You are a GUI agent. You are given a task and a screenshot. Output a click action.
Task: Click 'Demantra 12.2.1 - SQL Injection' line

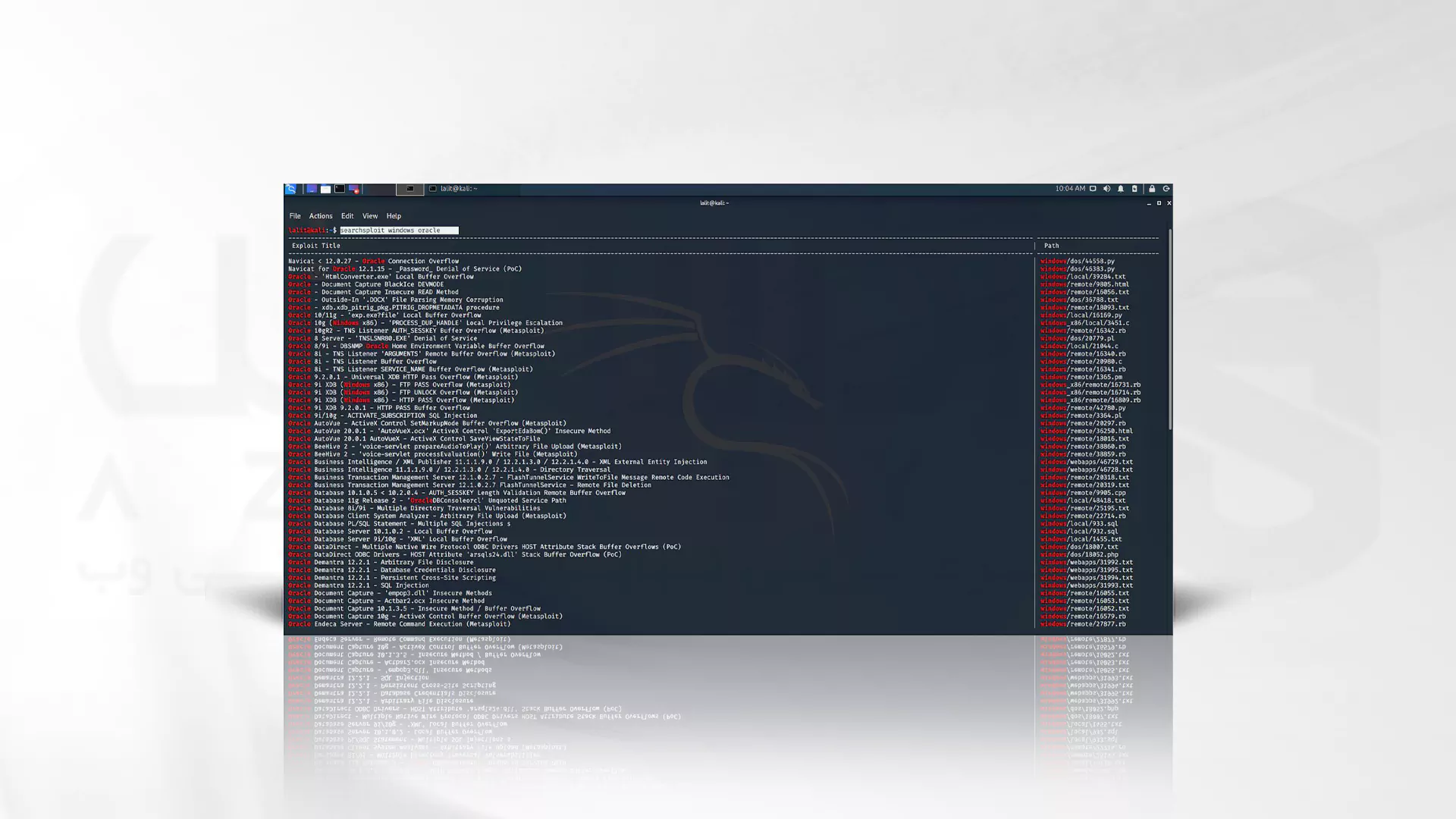pos(359,585)
